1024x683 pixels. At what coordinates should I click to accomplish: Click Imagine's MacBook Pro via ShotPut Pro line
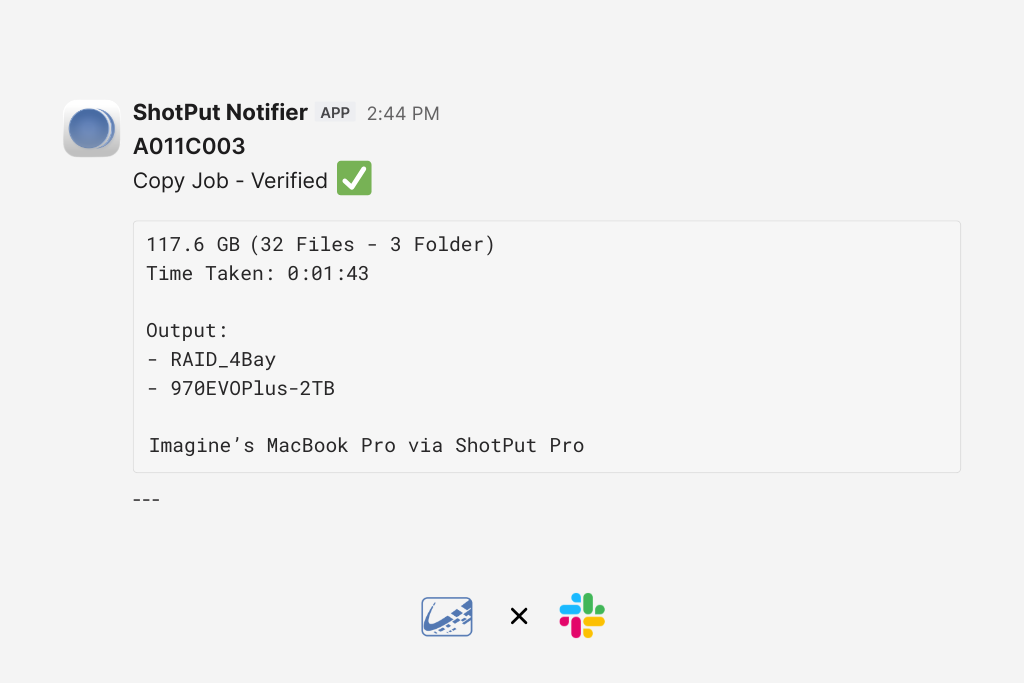pos(366,446)
